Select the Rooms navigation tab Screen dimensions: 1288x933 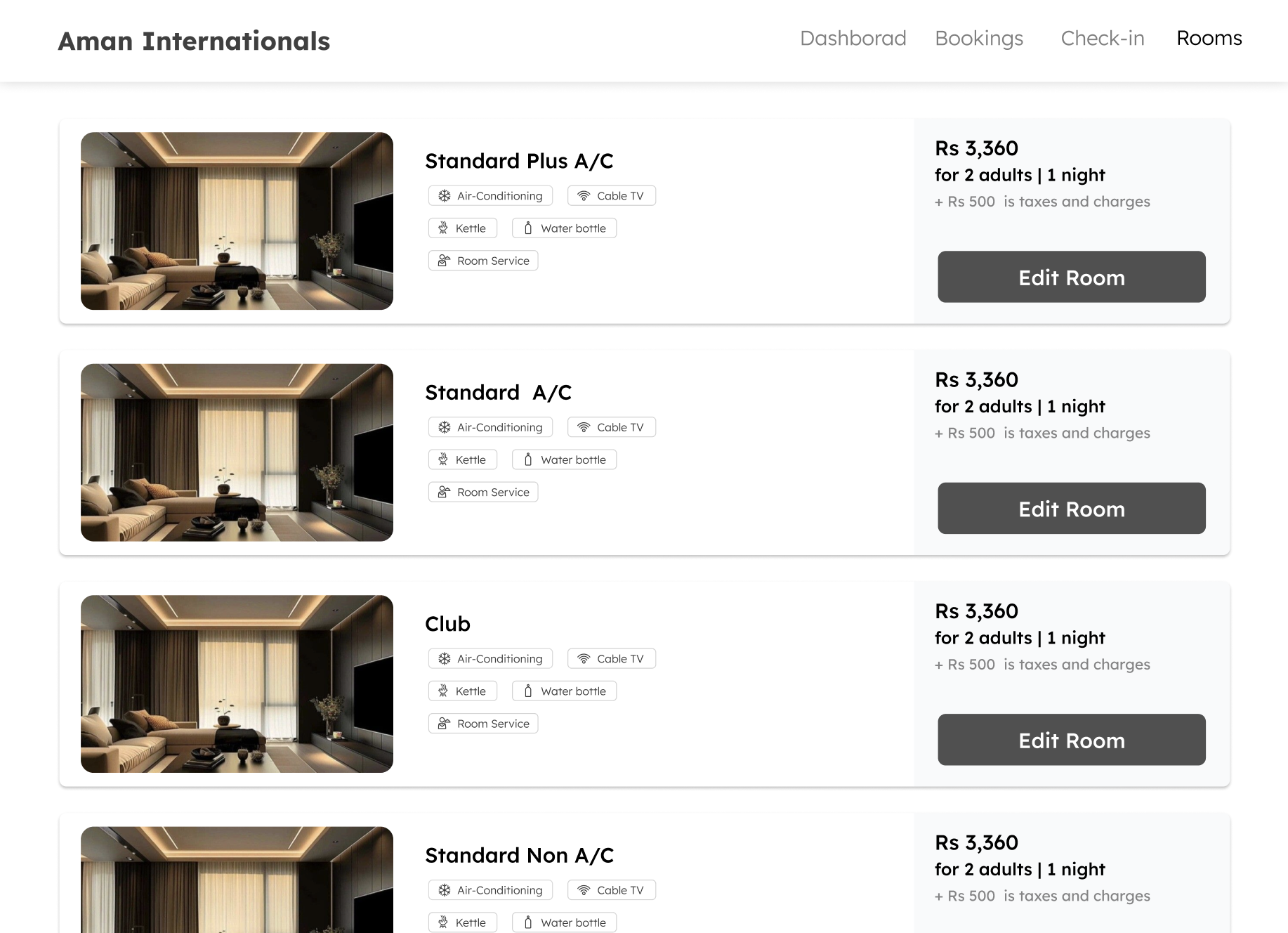[1209, 38]
